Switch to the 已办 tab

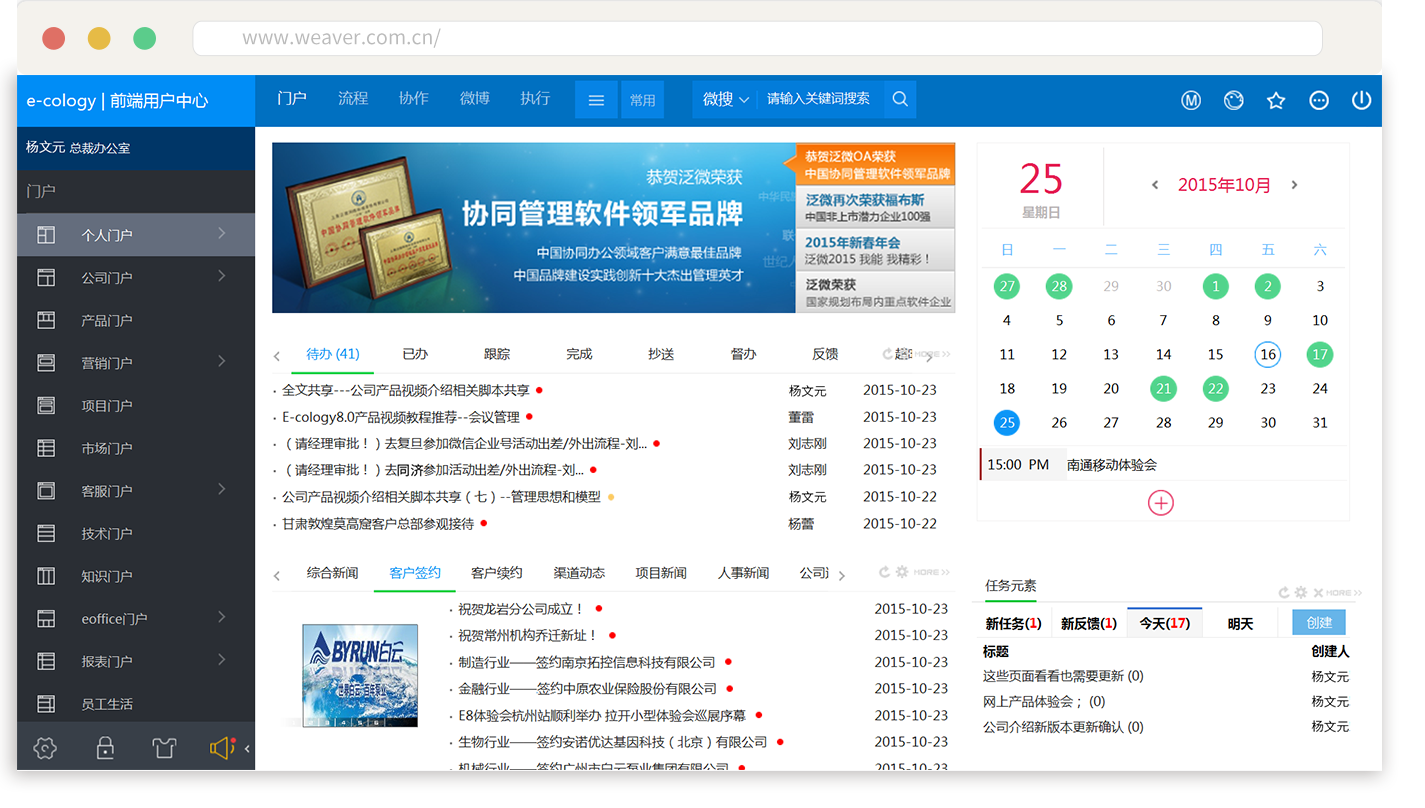[415, 354]
